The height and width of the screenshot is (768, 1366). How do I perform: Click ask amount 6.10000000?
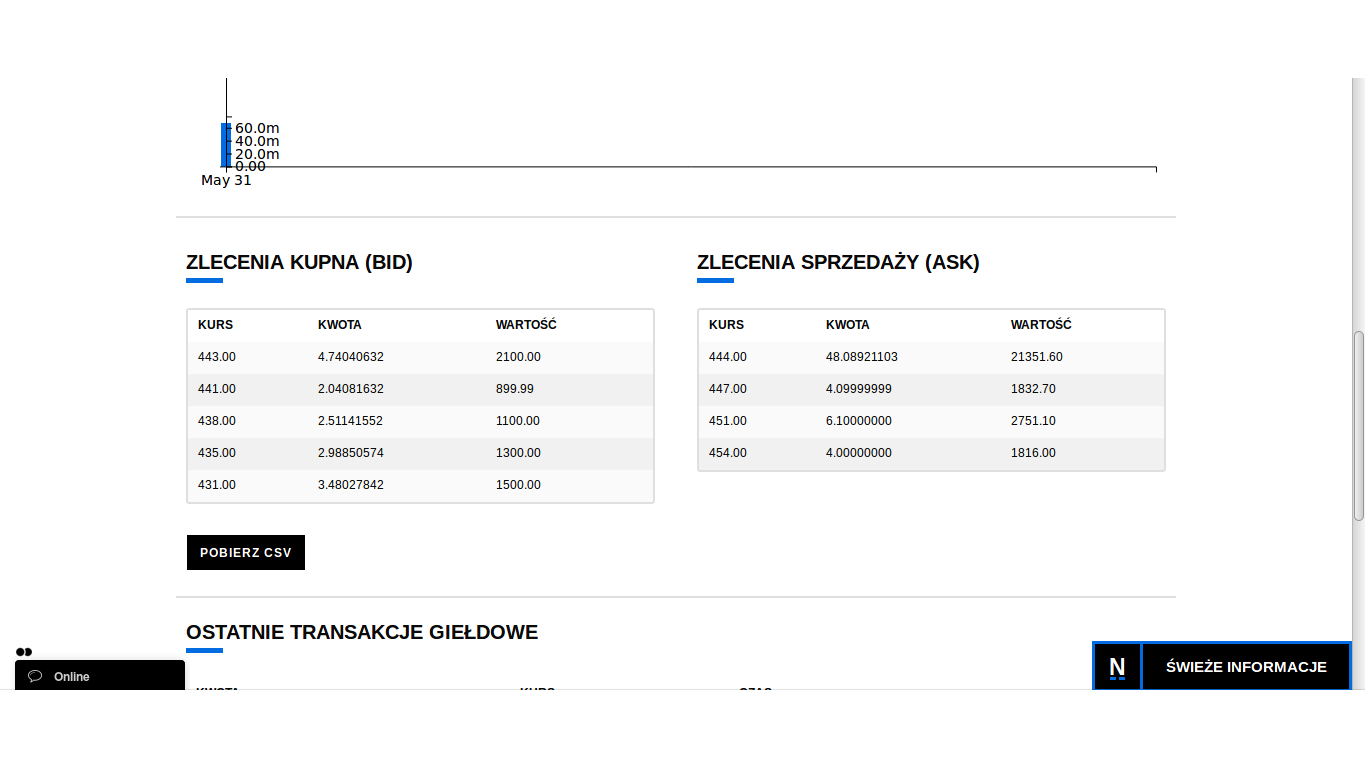859,421
